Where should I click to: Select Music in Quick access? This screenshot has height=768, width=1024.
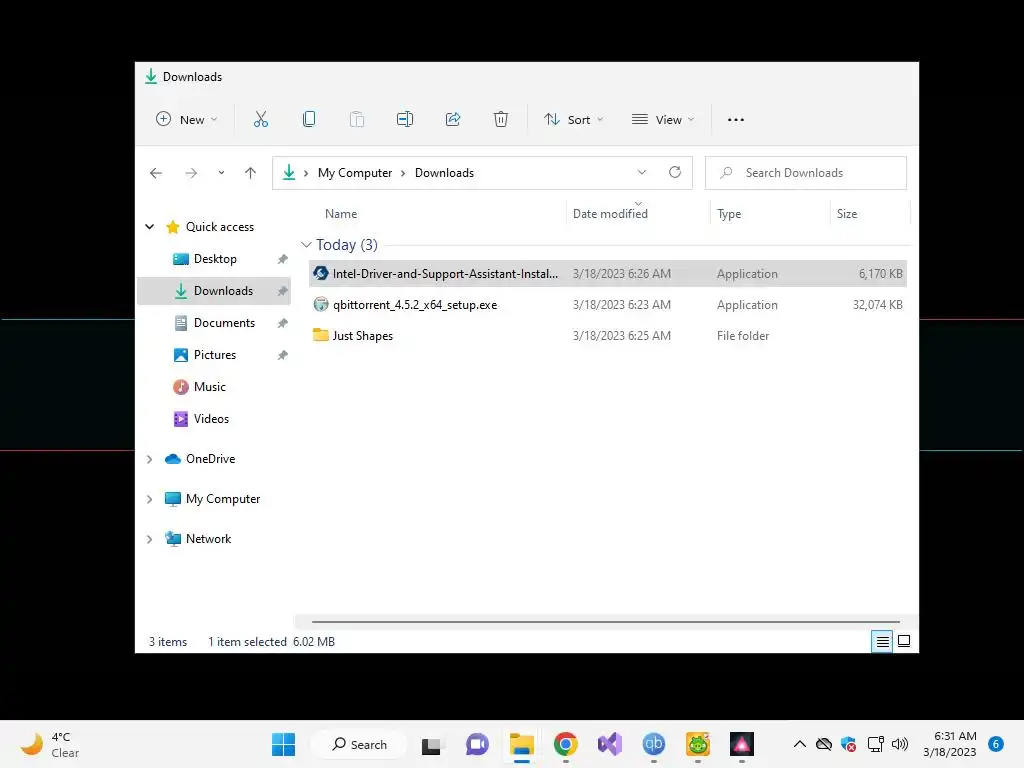point(214,387)
